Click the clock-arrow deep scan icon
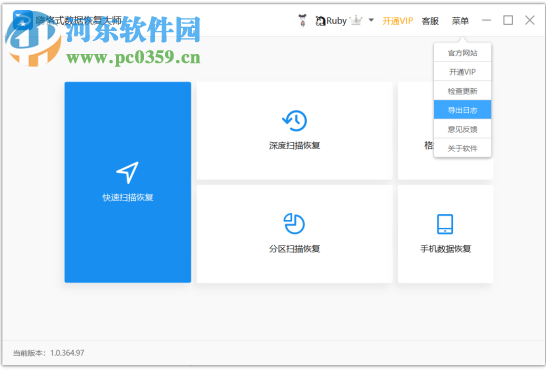This screenshot has width=546, height=372. [x=294, y=121]
